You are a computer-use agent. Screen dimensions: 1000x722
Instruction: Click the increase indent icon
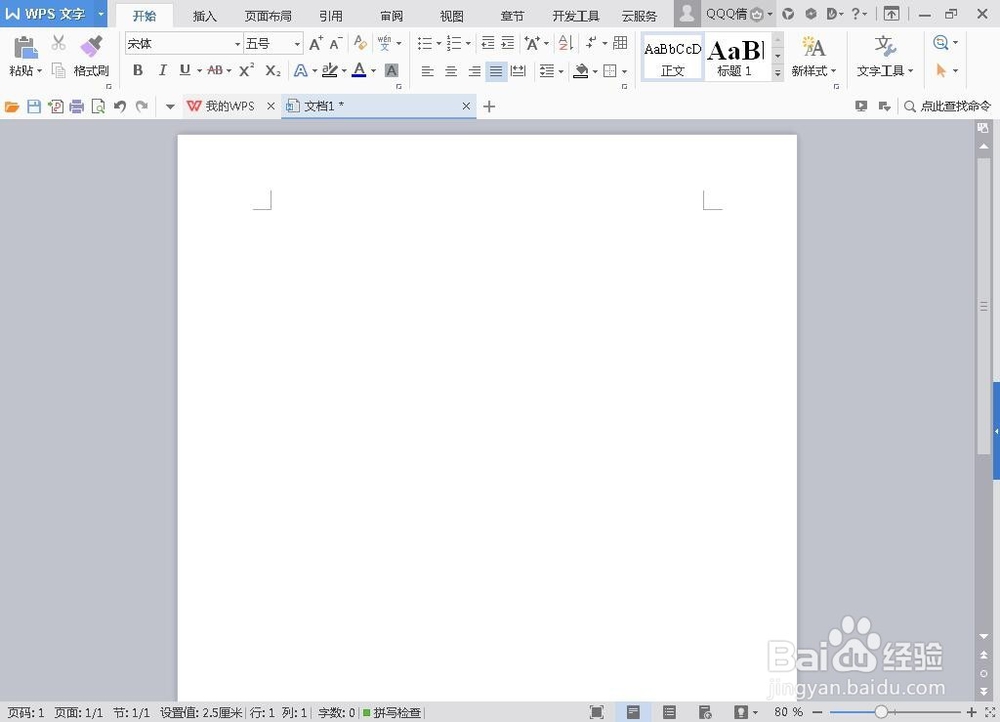tap(508, 43)
